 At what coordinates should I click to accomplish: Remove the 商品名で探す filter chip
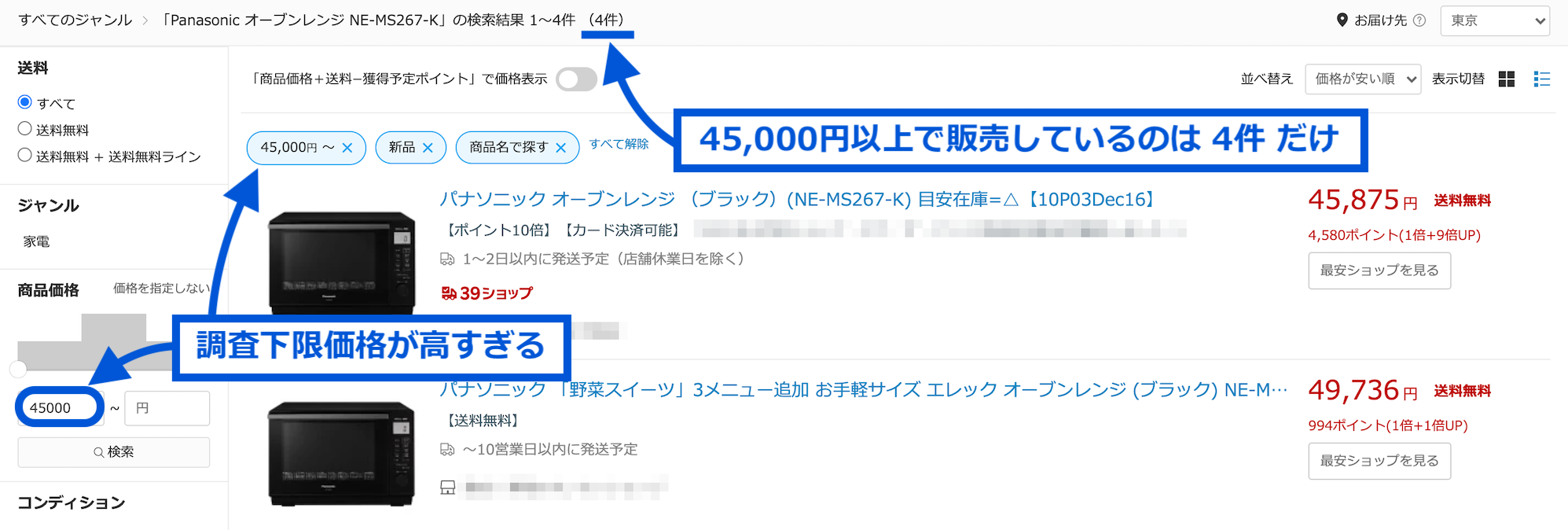[x=560, y=148]
